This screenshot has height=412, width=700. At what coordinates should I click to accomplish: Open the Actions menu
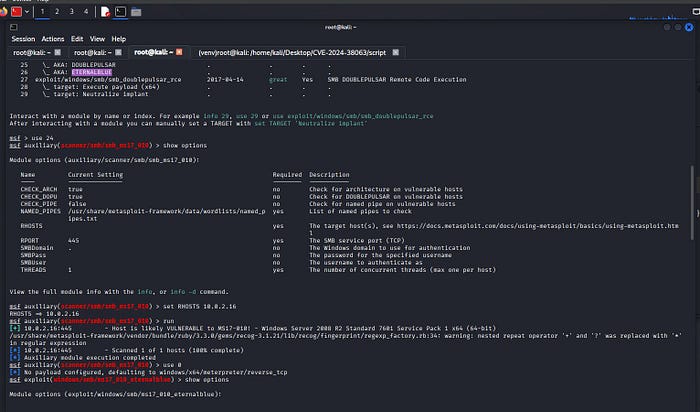point(53,39)
